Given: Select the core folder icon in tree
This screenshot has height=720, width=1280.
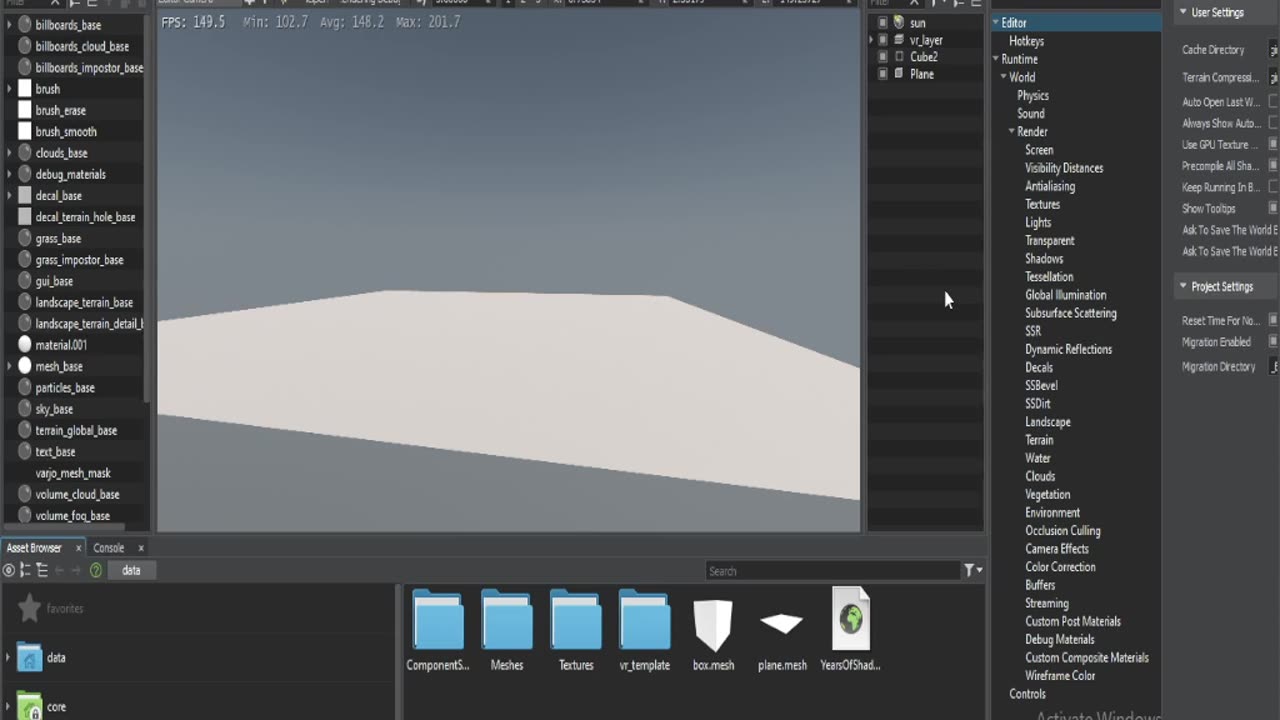Looking at the screenshot, I should (30, 706).
